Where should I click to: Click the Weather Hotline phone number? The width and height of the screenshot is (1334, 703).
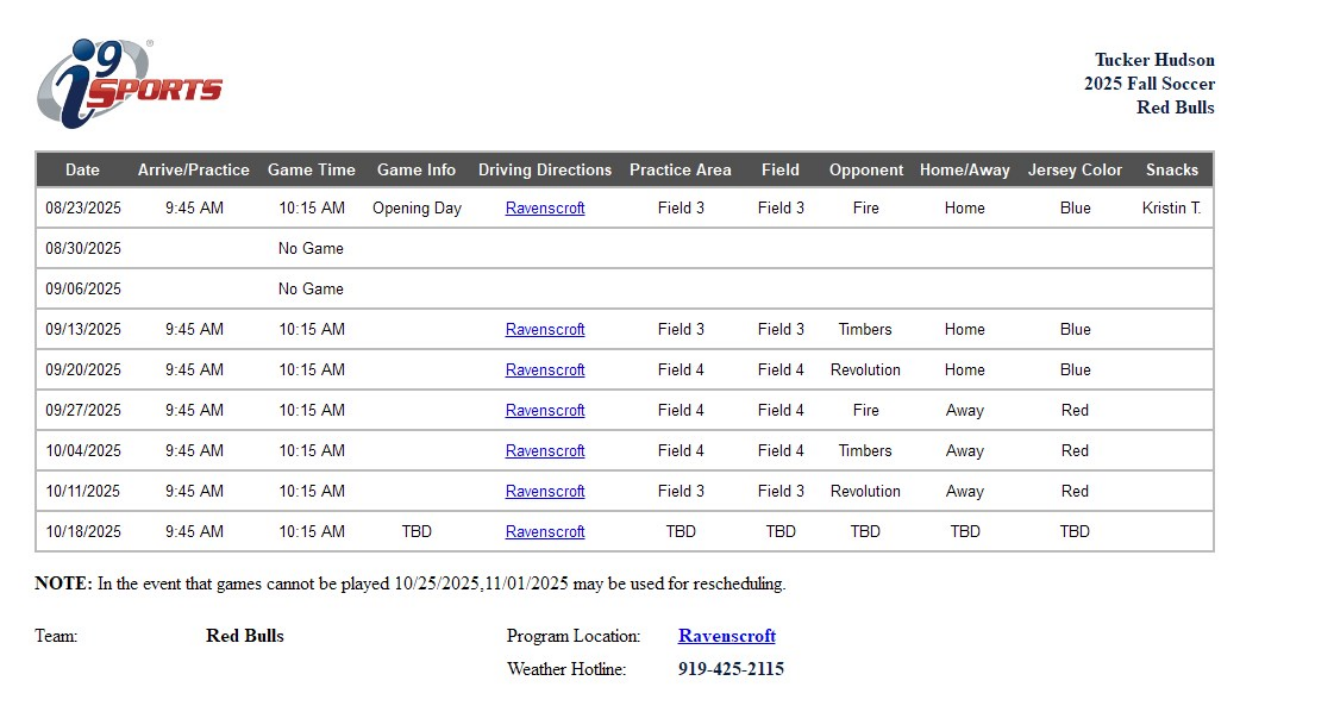[731, 669]
